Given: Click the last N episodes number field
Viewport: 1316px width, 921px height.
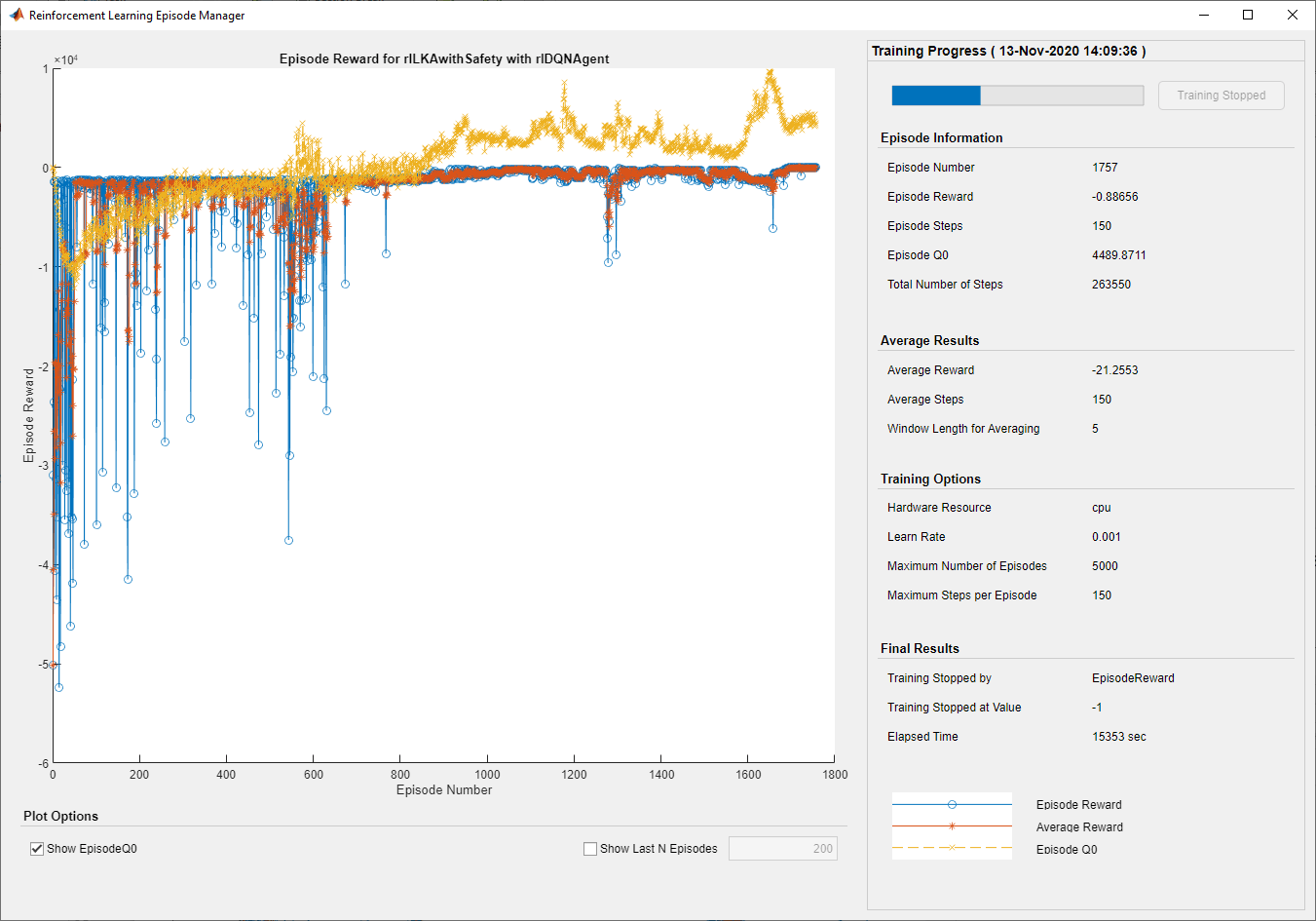Looking at the screenshot, I should (782, 849).
